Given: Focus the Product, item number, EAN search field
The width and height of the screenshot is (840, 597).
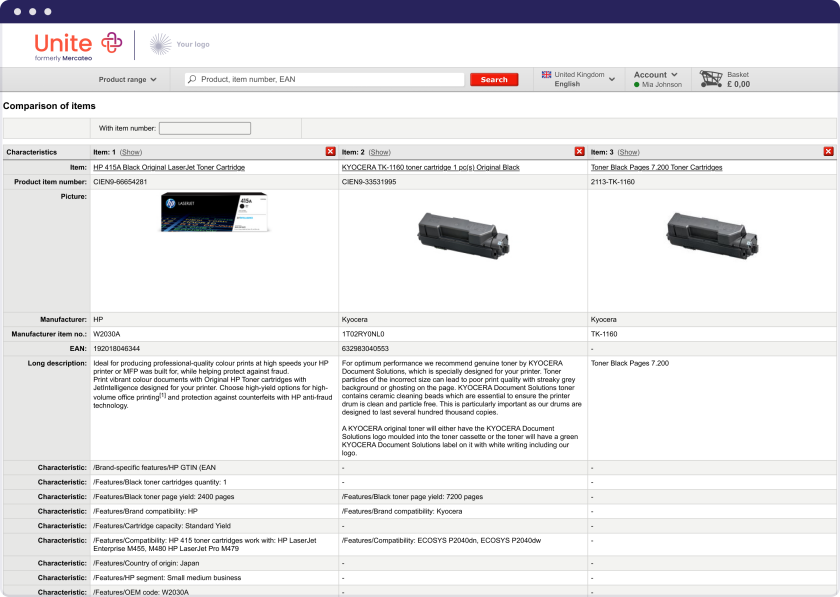Looking at the screenshot, I should [x=325, y=79].
